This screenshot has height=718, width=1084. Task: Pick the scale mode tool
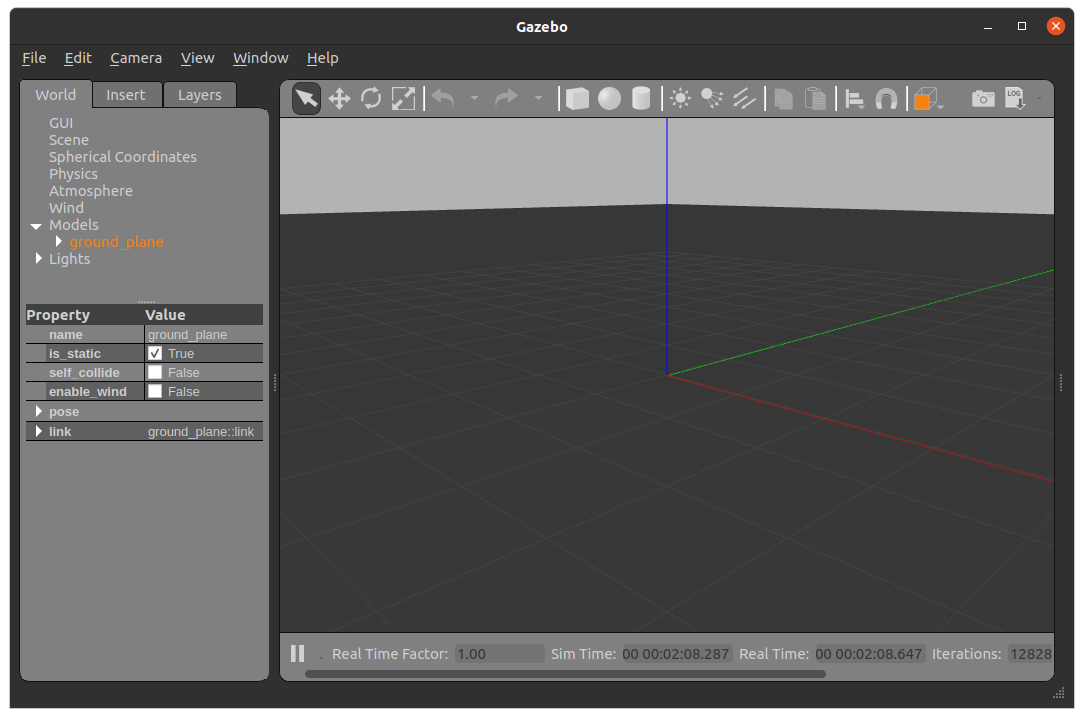coord(404,99)
